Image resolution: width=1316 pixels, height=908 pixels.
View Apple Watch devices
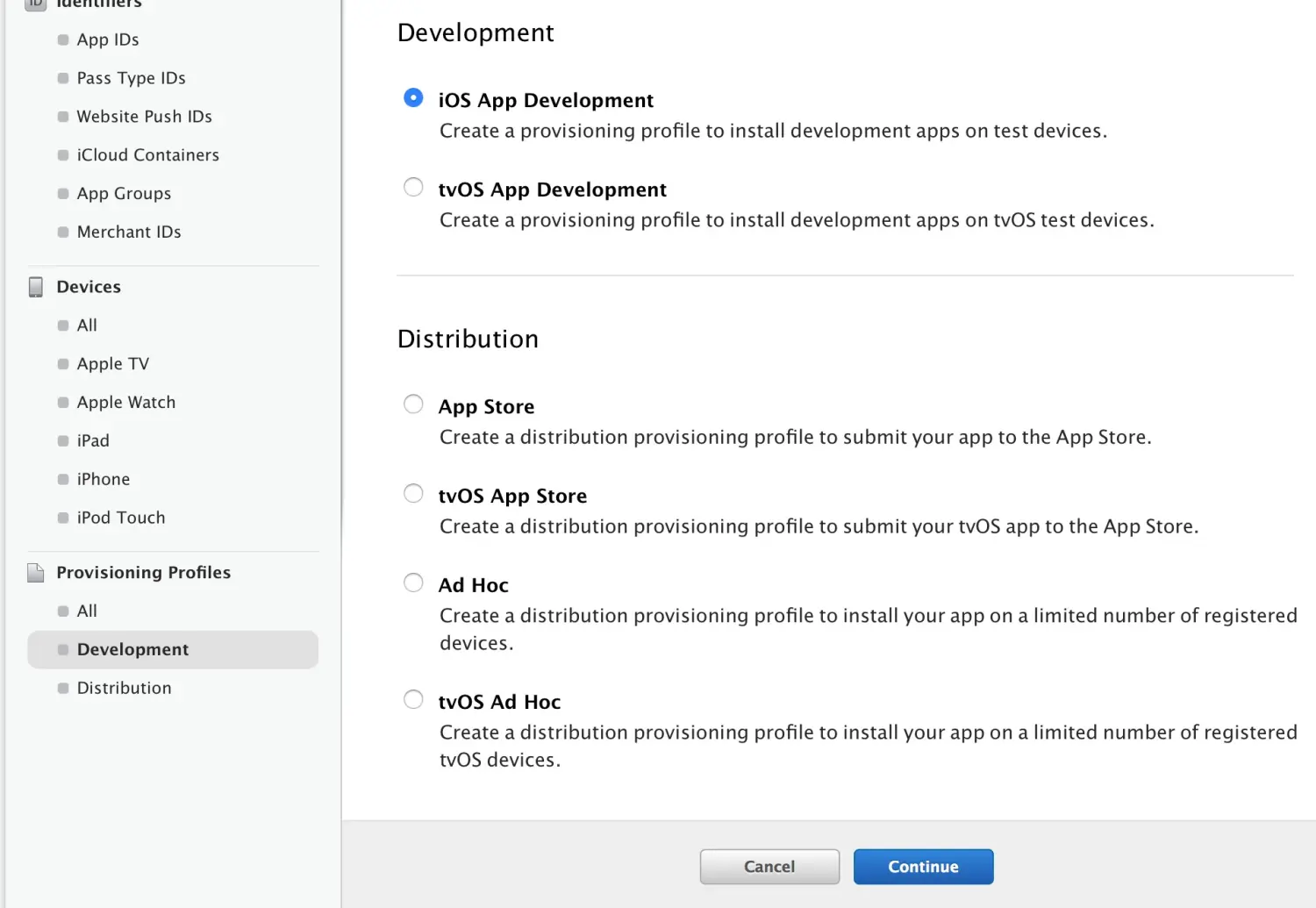pos(126,403)
